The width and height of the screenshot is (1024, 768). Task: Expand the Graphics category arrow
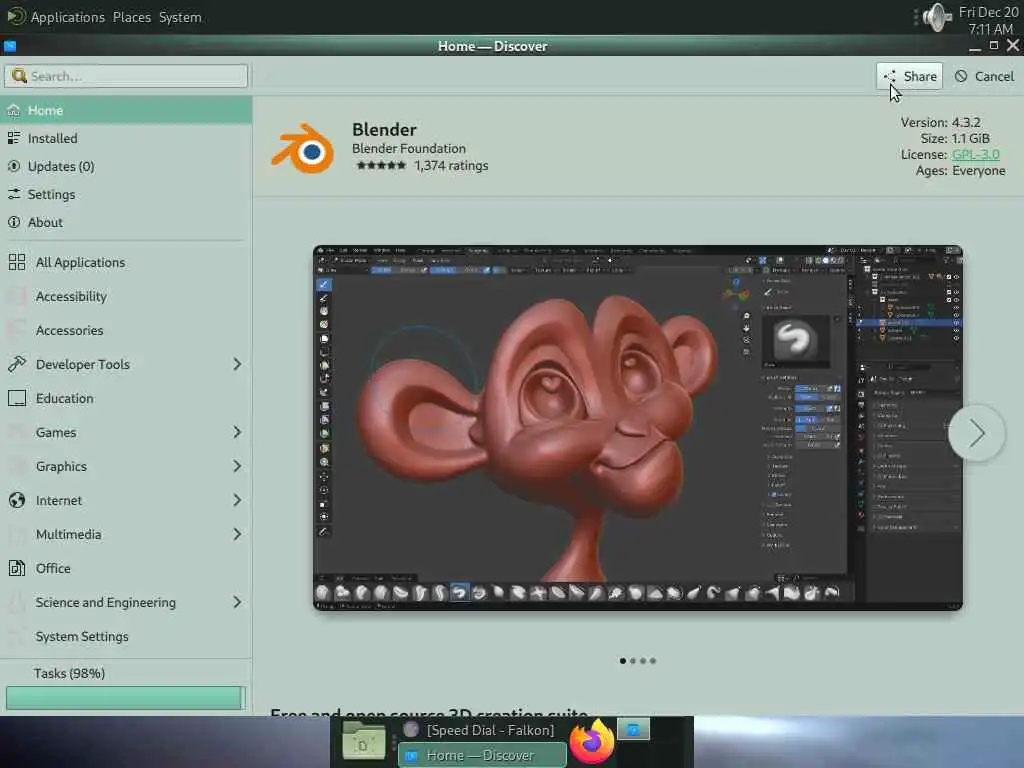tap(237, 466)
